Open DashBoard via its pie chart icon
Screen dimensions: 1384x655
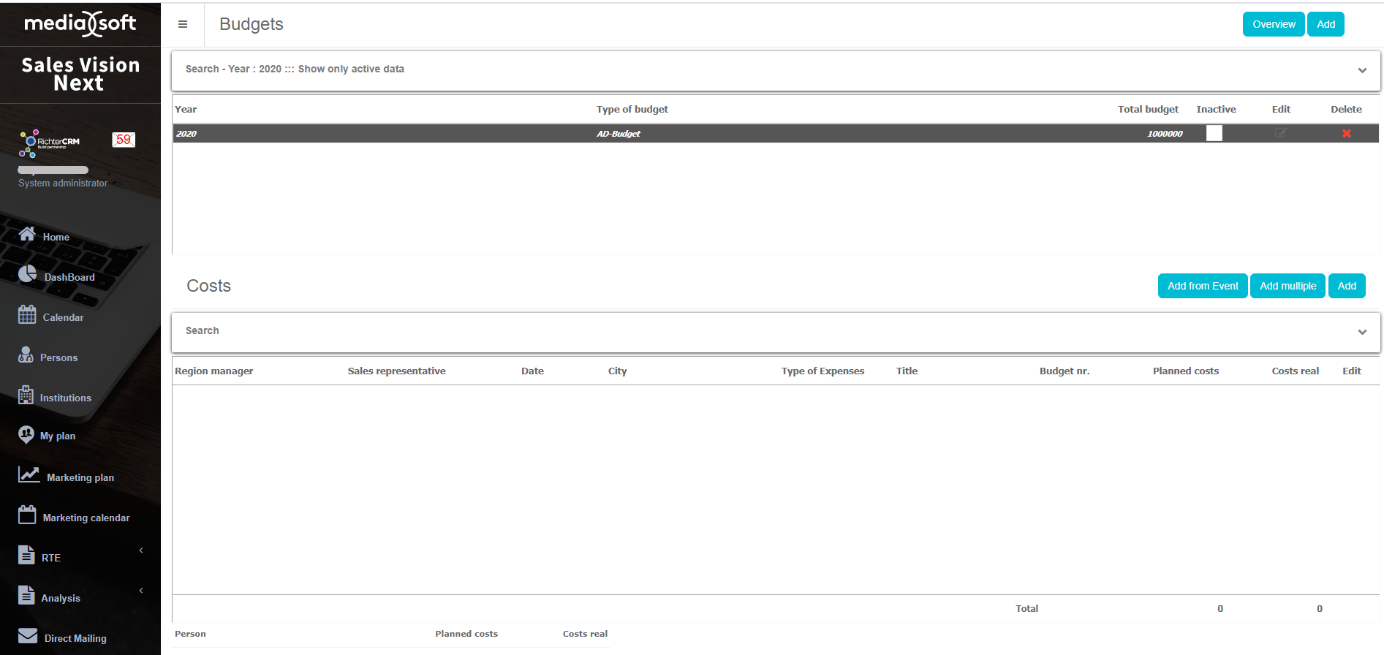[27, 274]
